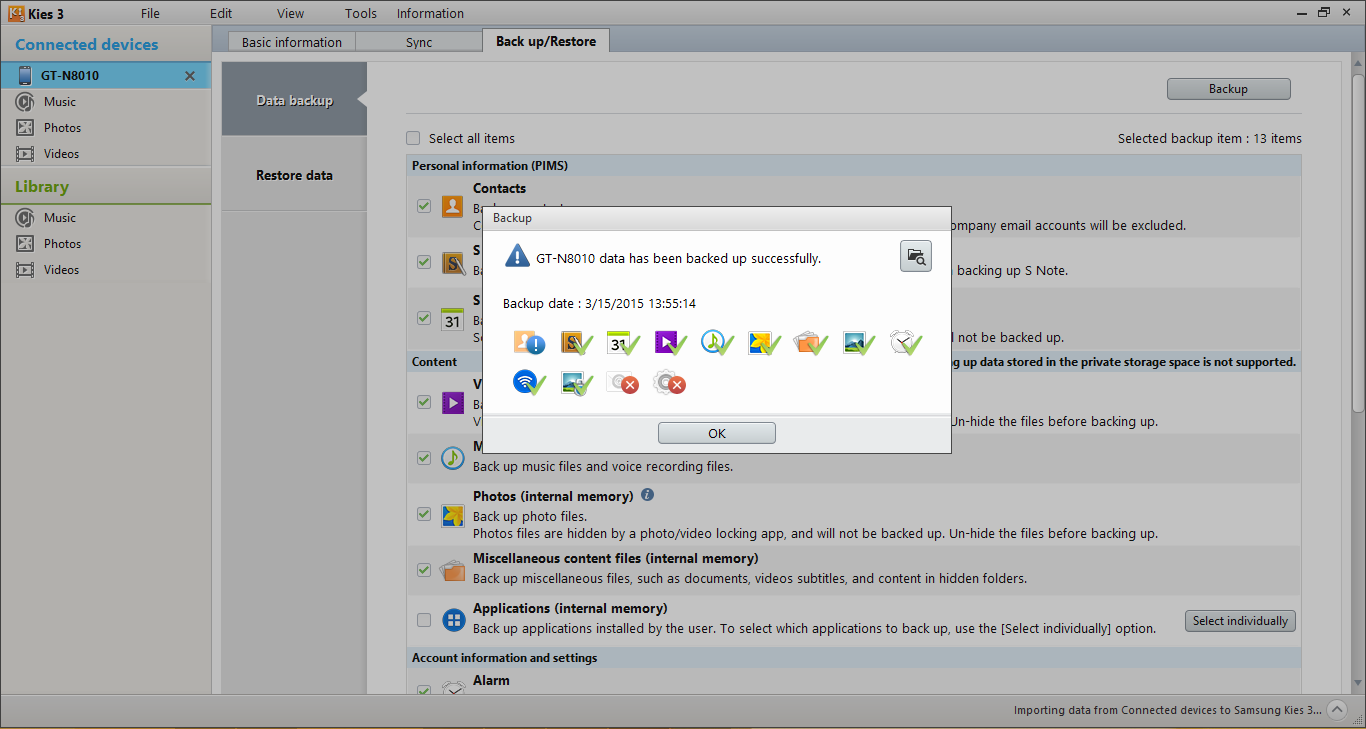Click the 'Selected backup item : 13 items' text

click(x=1210, y=138)
